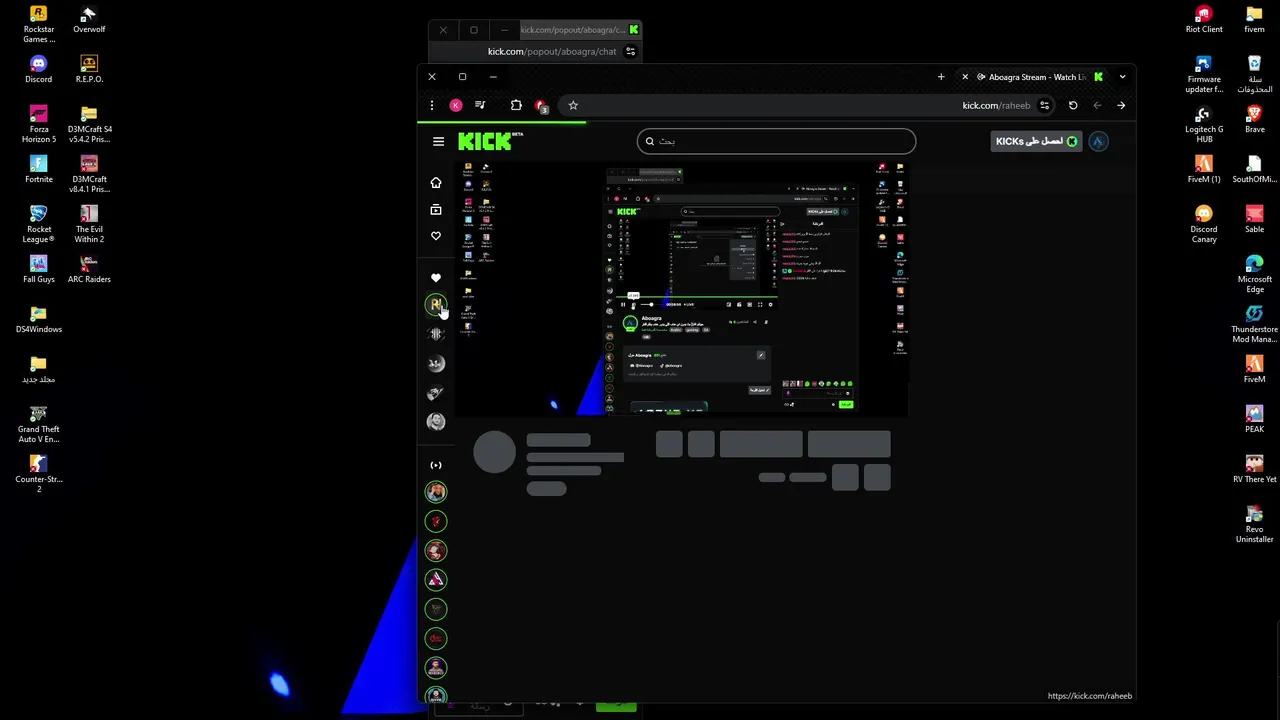This screenshot has width=1280, height=720.
Task: Open Logitech G HUB shortcut
Action: [1204, 125]
